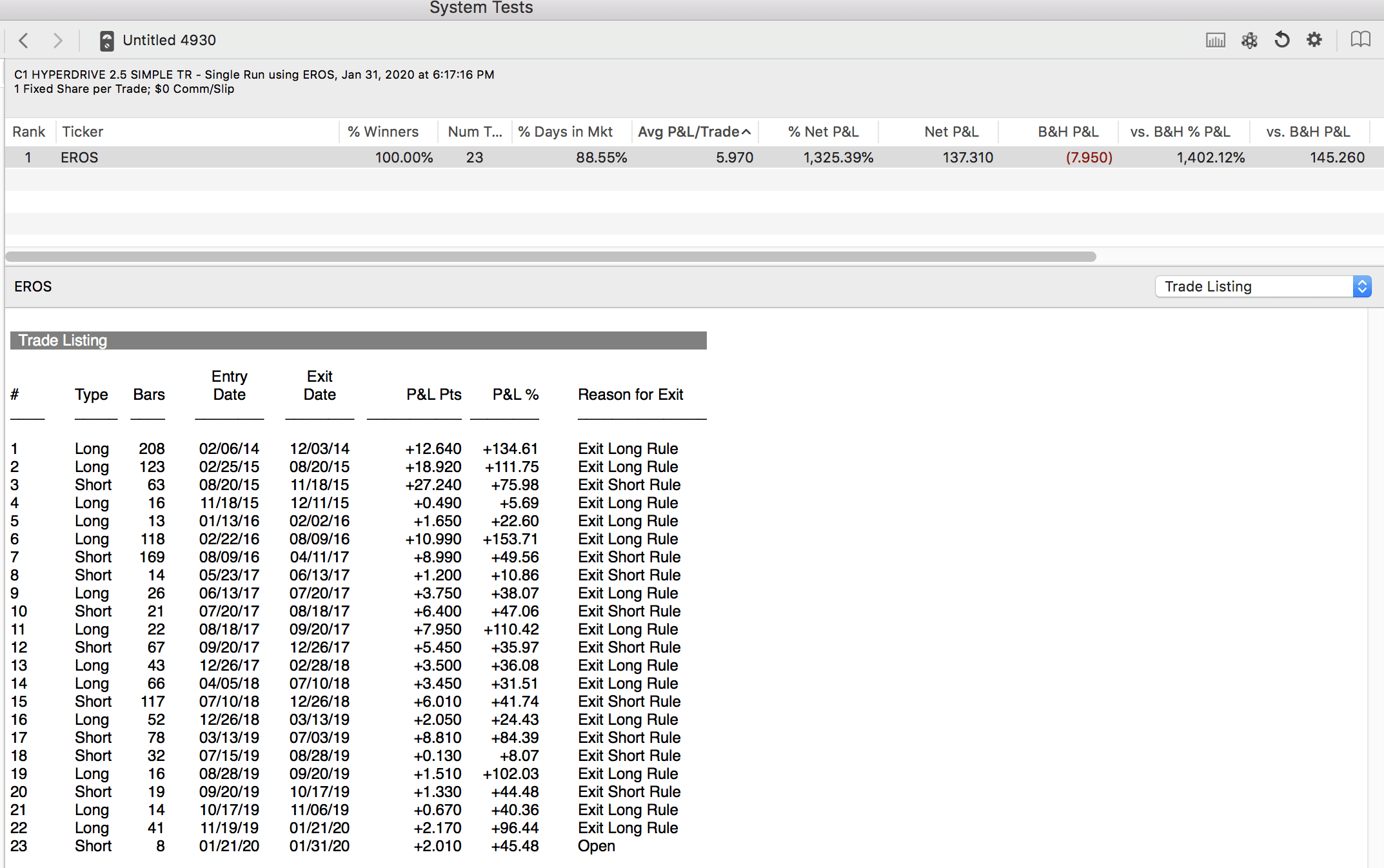This screenshot has width=1384, height=868.
Task: Click the back navigation arrow
Action: click(x=24, y=41)
